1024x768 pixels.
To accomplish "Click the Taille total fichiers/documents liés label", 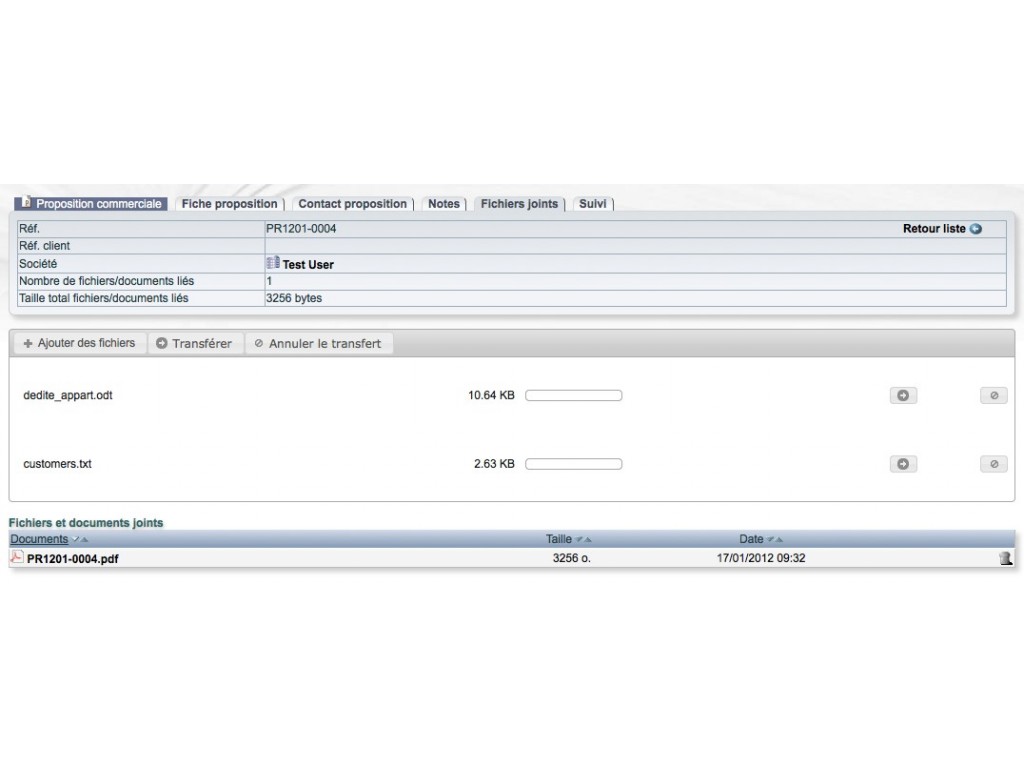I will (x=104, y=298).
